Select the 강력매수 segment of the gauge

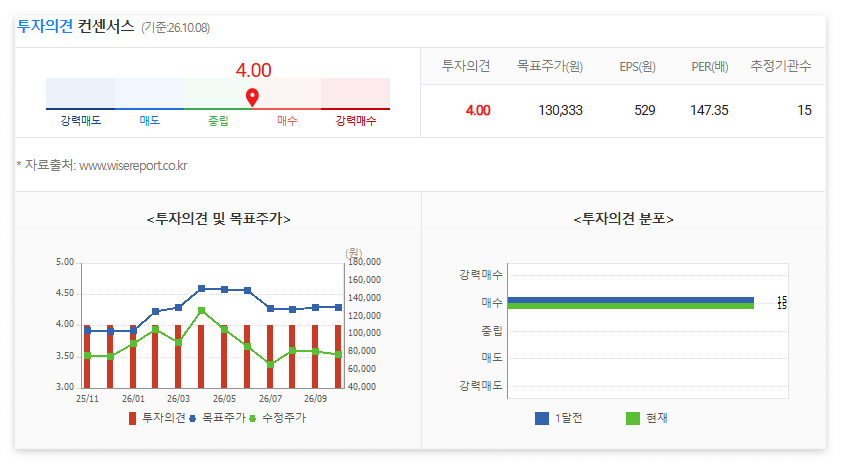tap(355, 94)
